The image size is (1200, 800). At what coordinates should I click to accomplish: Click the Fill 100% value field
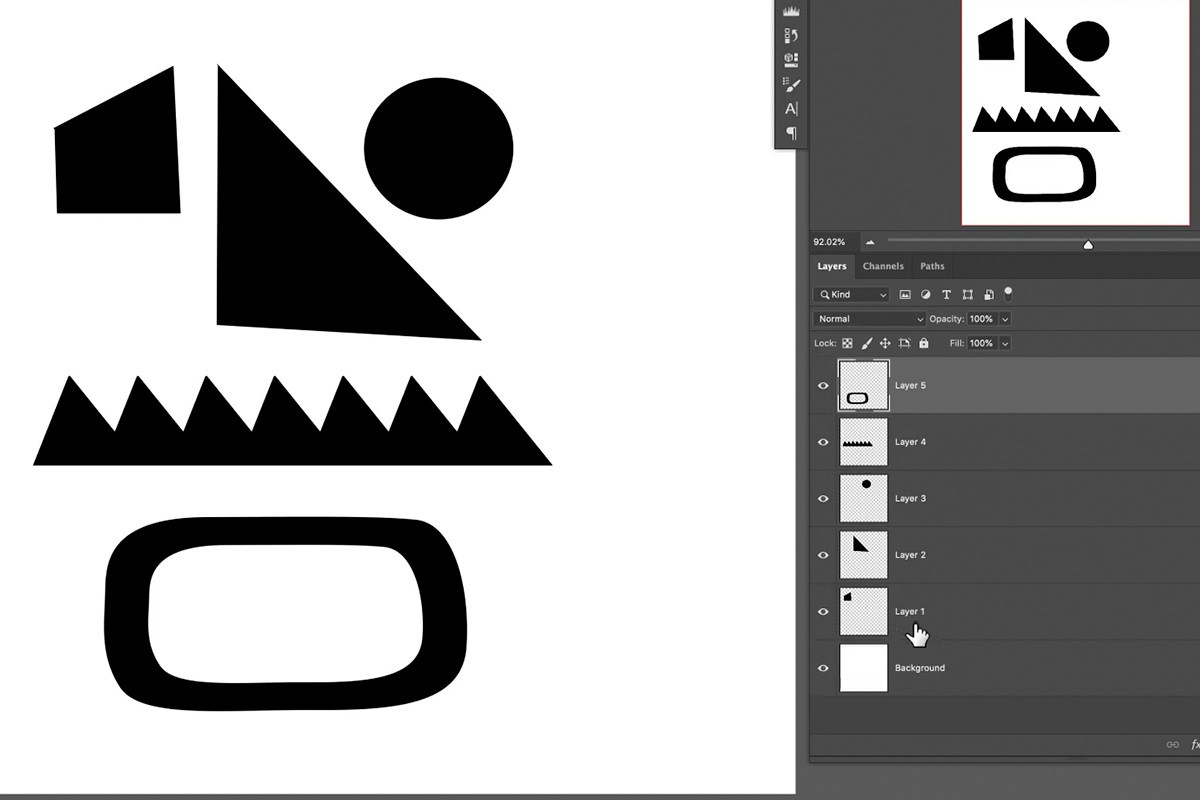pos(981,343)
